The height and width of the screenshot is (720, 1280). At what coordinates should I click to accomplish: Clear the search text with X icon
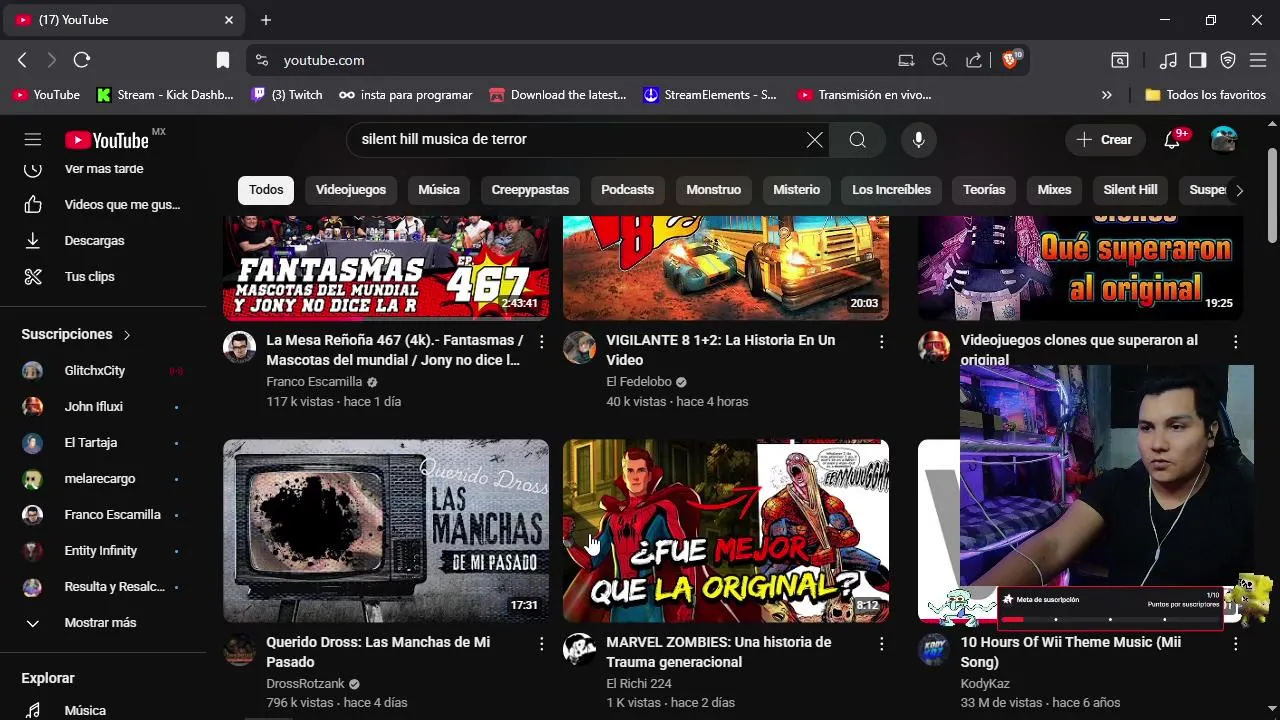[815, 140]
